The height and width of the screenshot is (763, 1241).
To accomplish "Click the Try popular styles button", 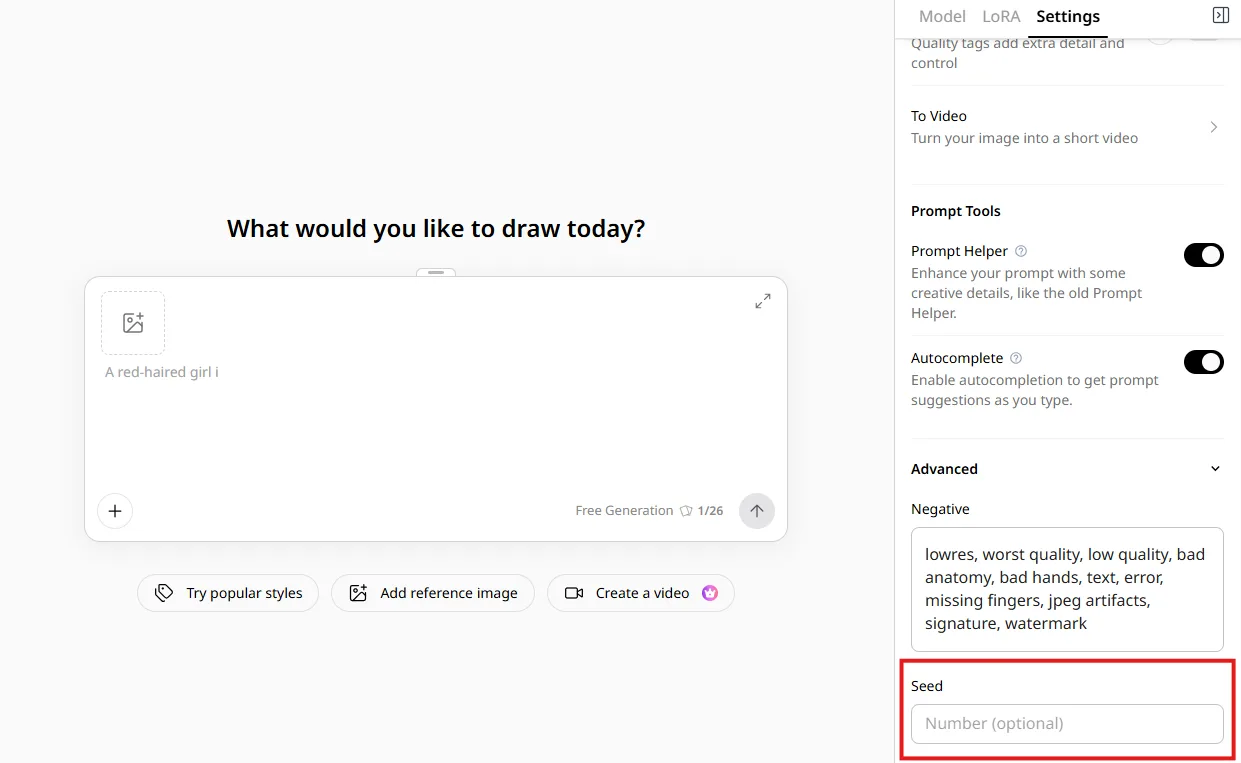I will click(x=228, y=593).
